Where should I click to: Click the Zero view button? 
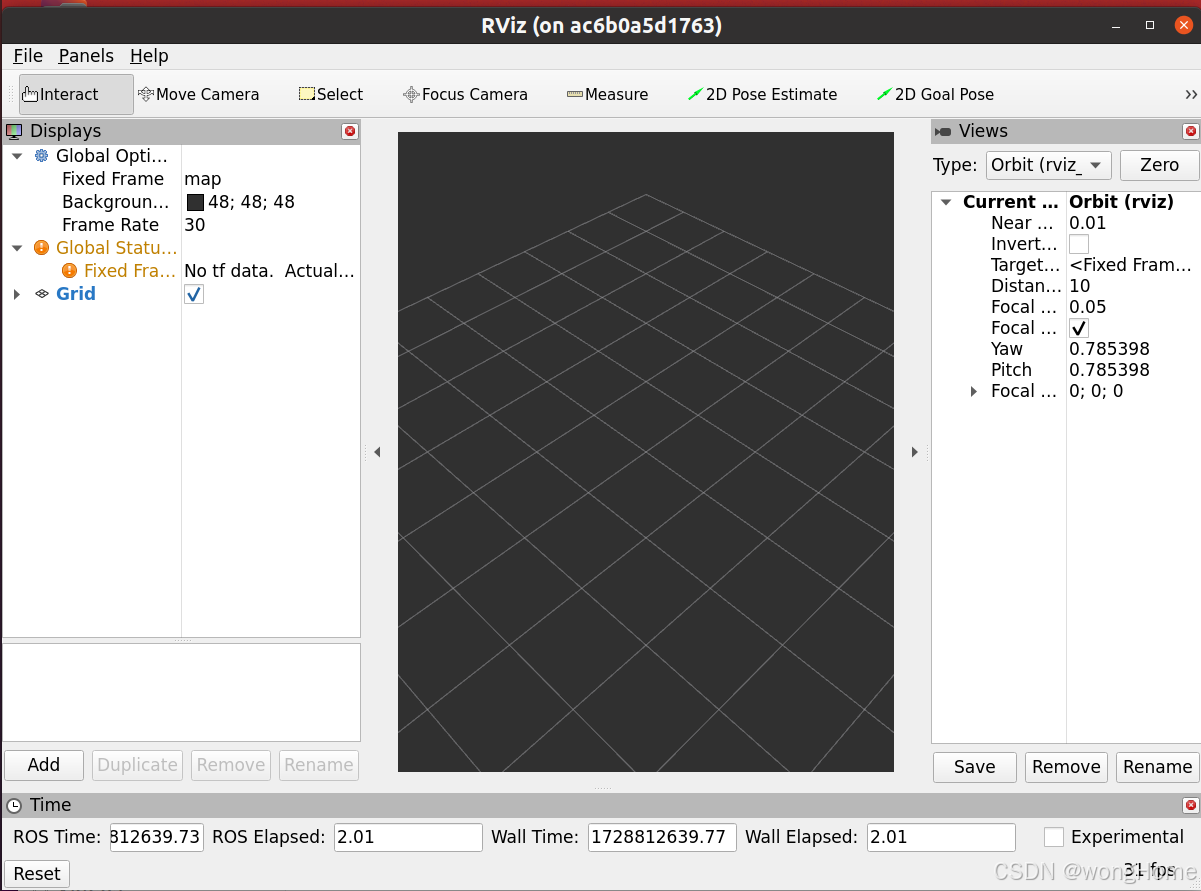tap(1159, 165)
